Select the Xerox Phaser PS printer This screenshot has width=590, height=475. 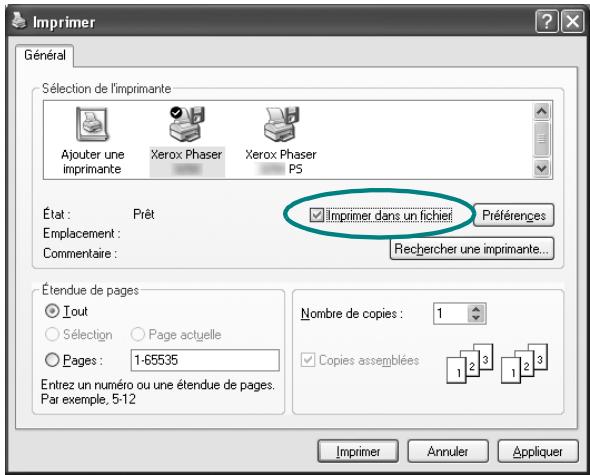281,140
